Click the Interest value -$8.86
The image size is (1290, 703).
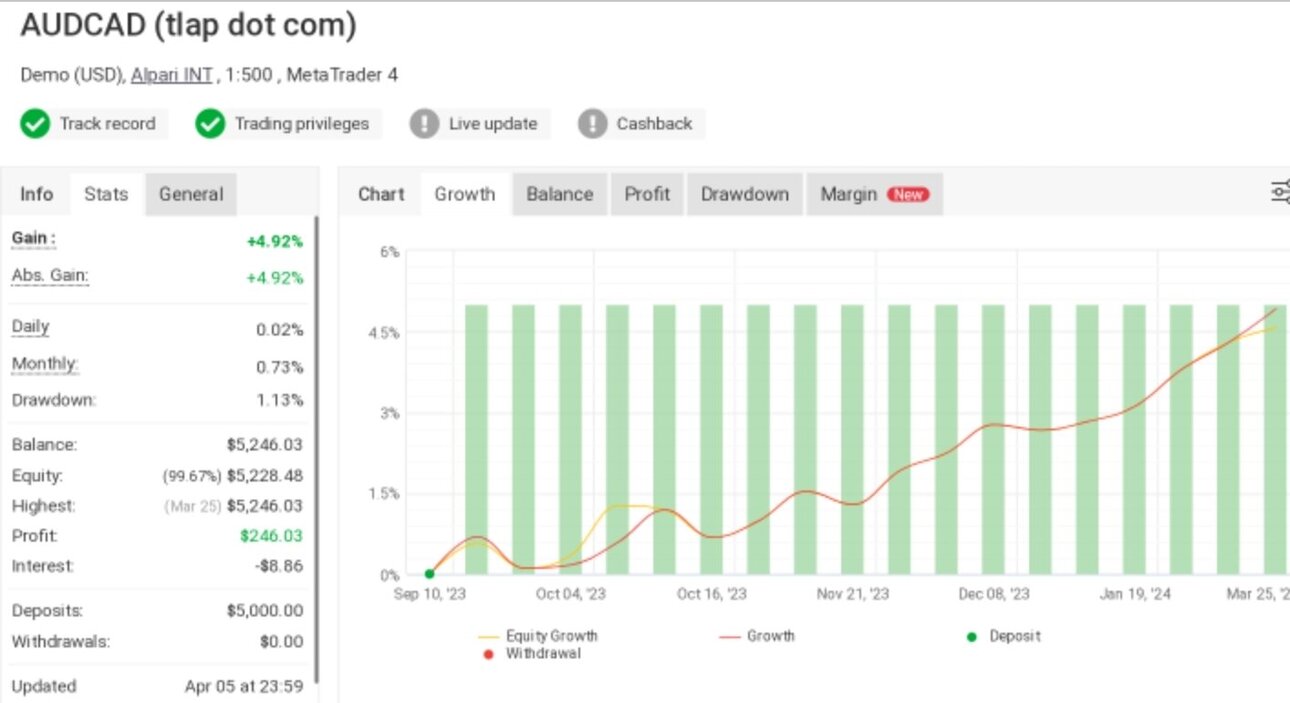[x=279, y=566]
